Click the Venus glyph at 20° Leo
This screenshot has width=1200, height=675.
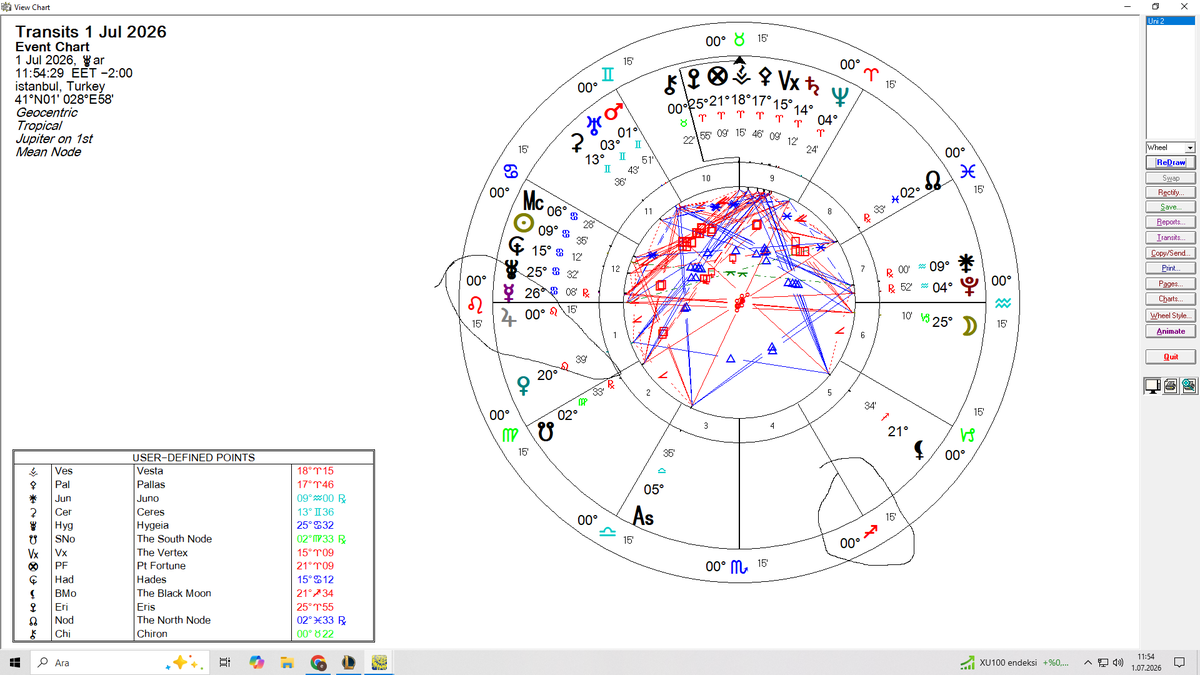522,383
